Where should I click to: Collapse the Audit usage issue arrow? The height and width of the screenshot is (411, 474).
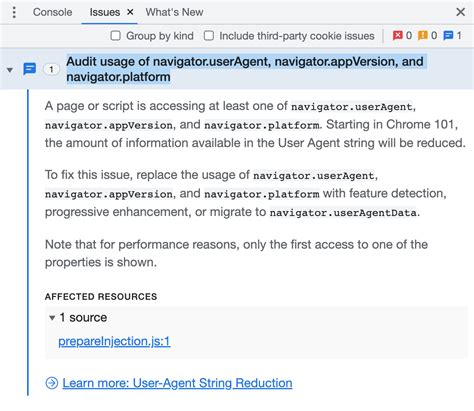click(x=10, y=70)
